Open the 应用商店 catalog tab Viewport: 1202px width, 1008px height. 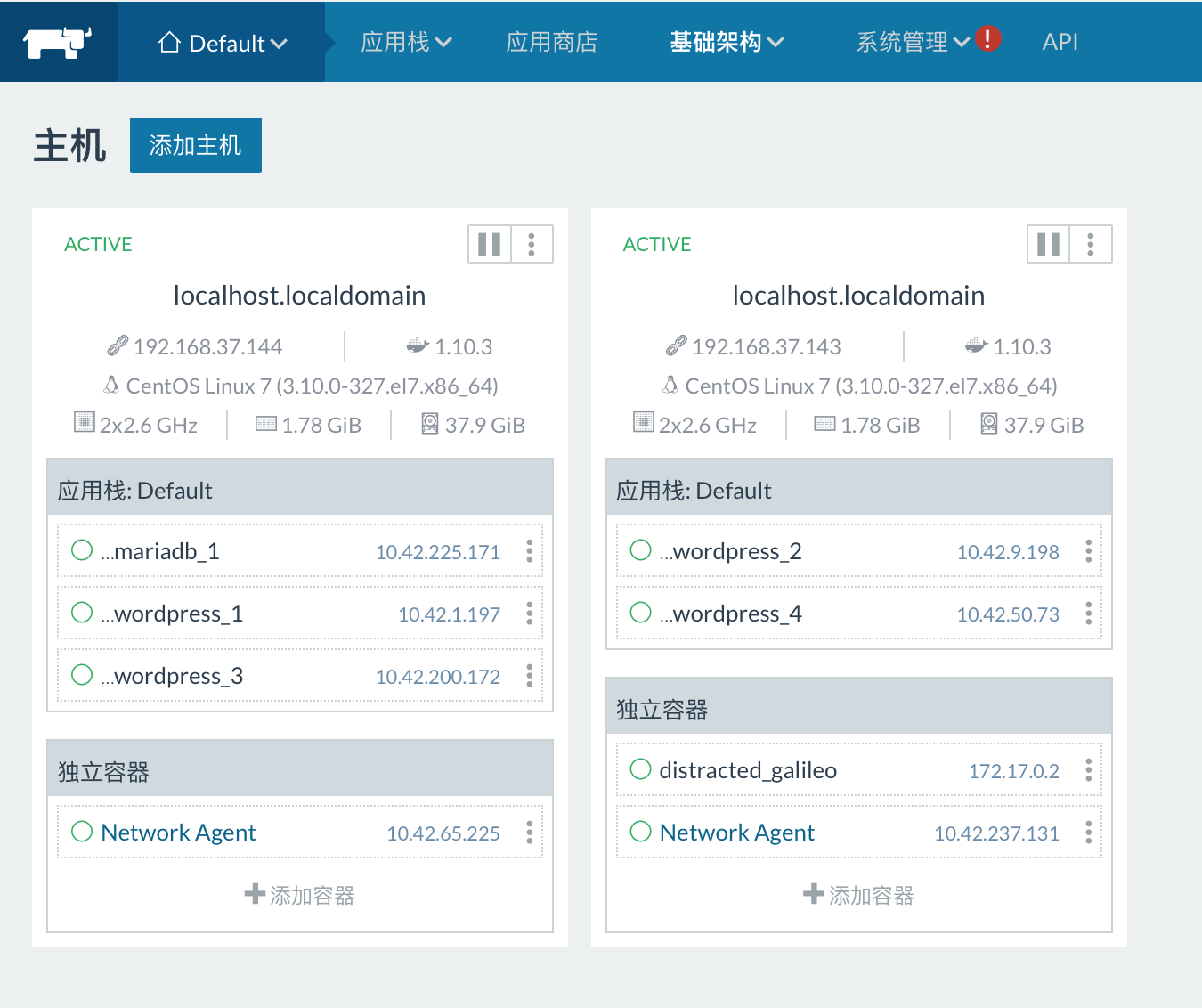[x=551, y=42]
